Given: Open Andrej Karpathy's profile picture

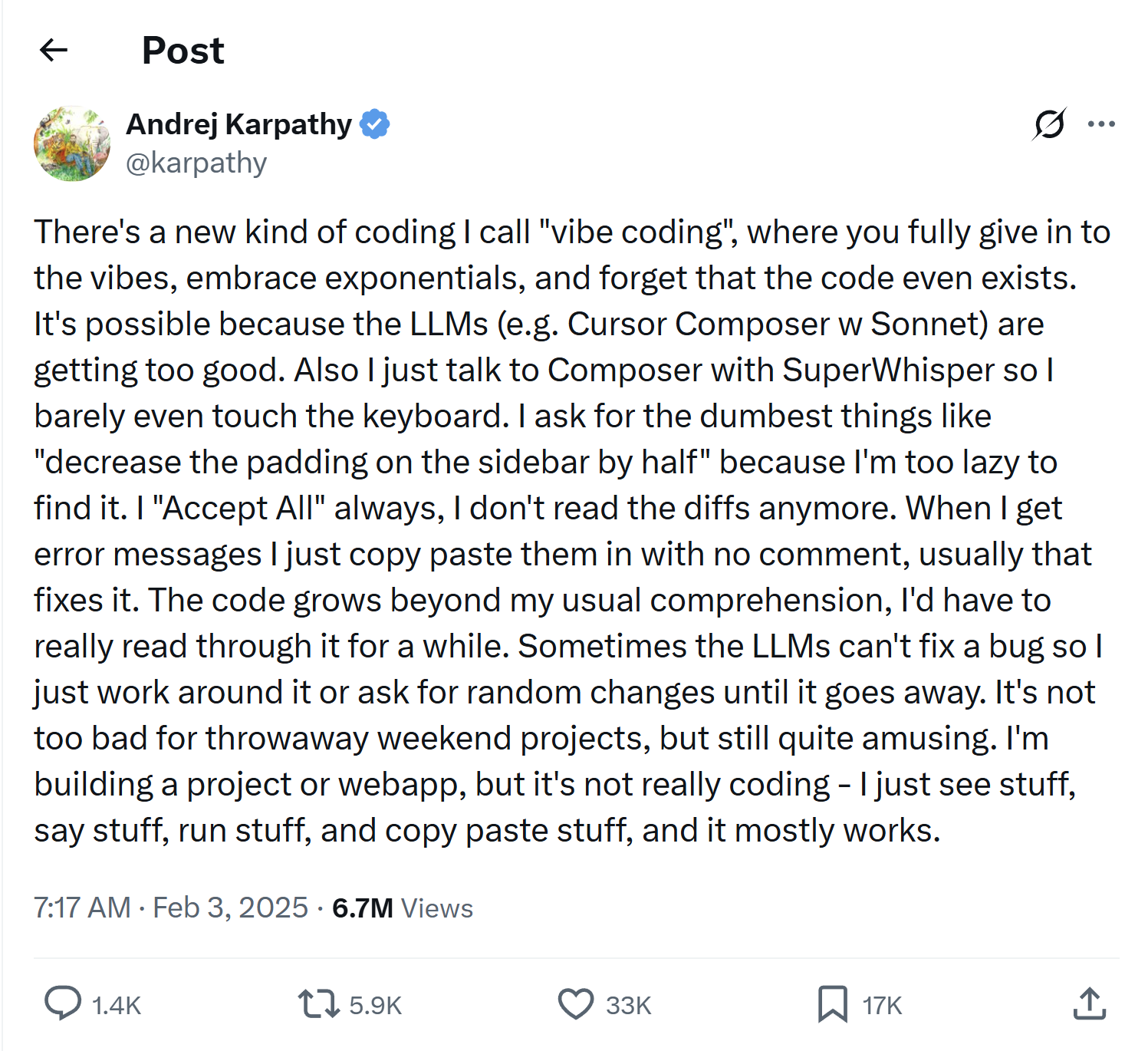Looking at the screenshot, I should (72, 143).
